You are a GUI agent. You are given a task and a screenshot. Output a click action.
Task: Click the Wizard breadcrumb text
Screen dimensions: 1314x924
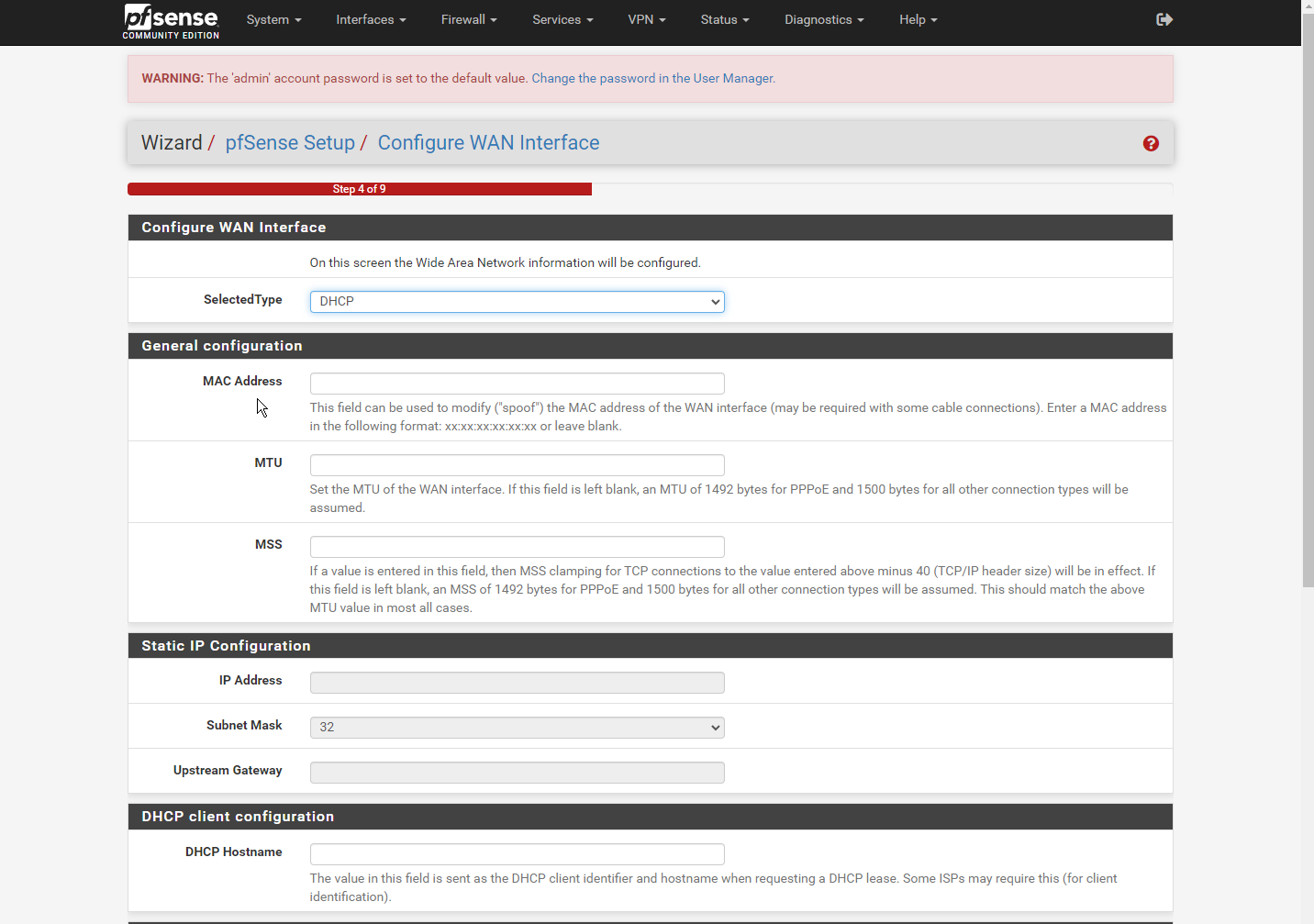coord(172,143)
